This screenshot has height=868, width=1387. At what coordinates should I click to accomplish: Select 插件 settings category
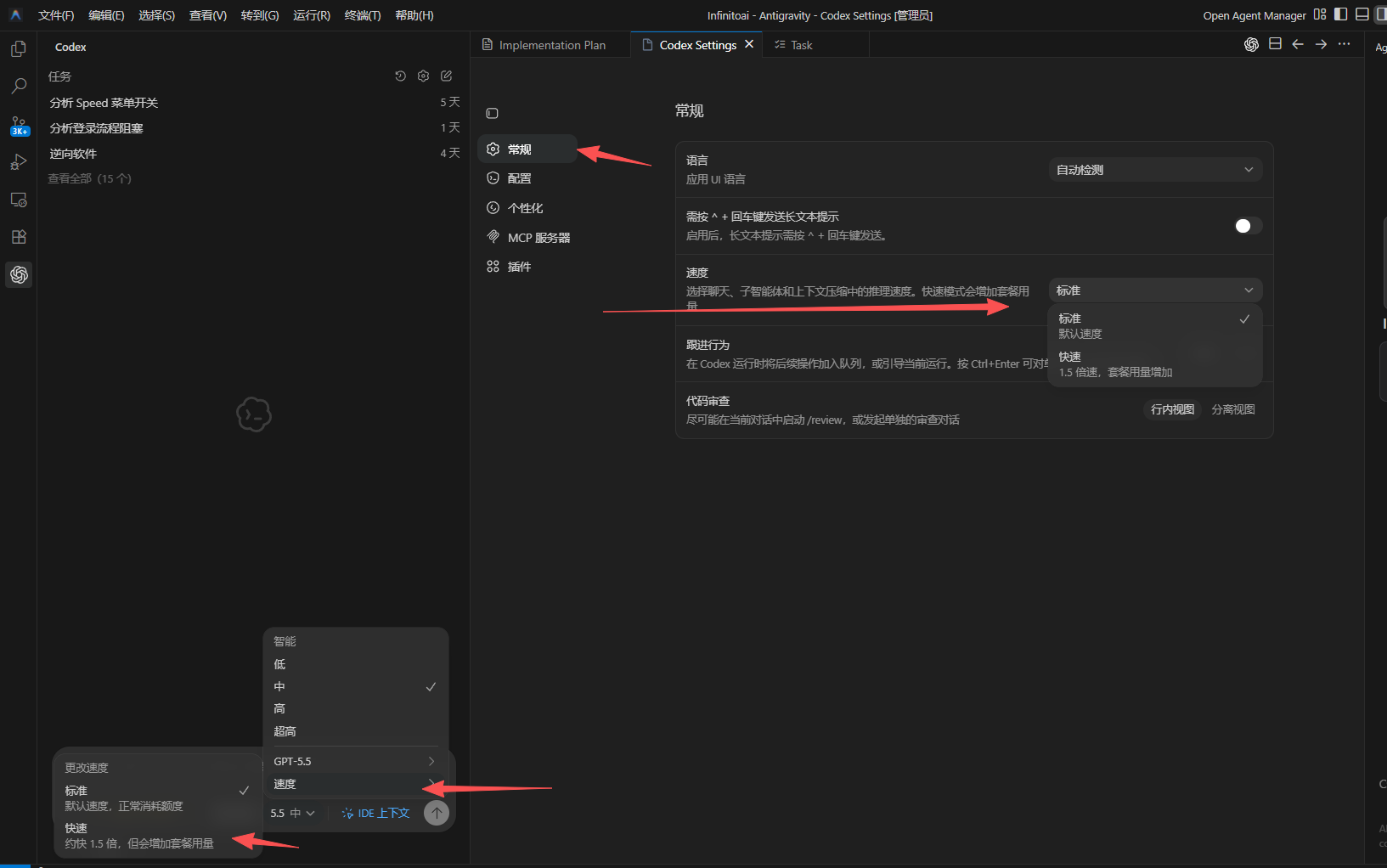[x=527, y=267]
